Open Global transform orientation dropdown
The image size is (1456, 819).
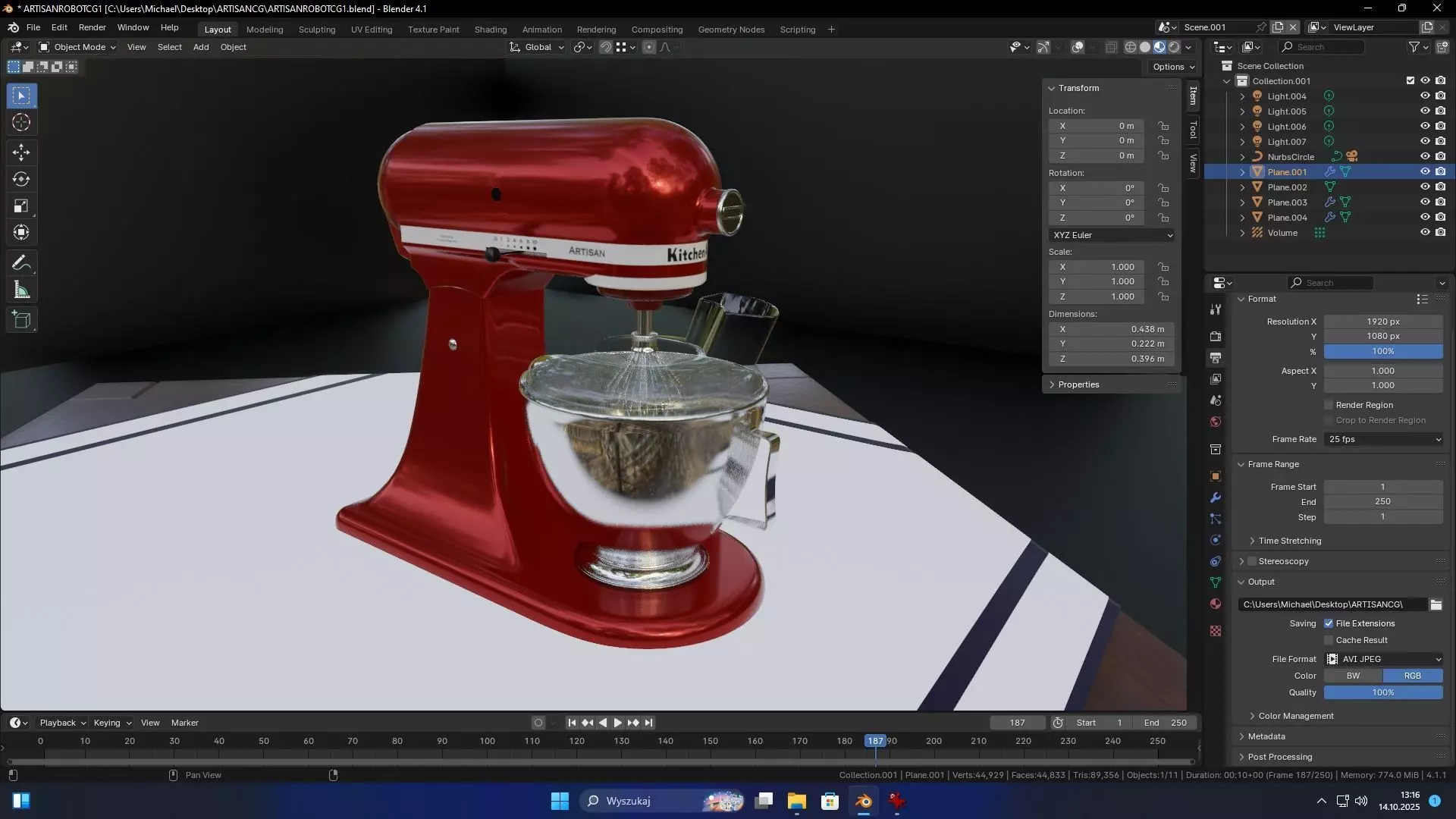click(537, 47)
